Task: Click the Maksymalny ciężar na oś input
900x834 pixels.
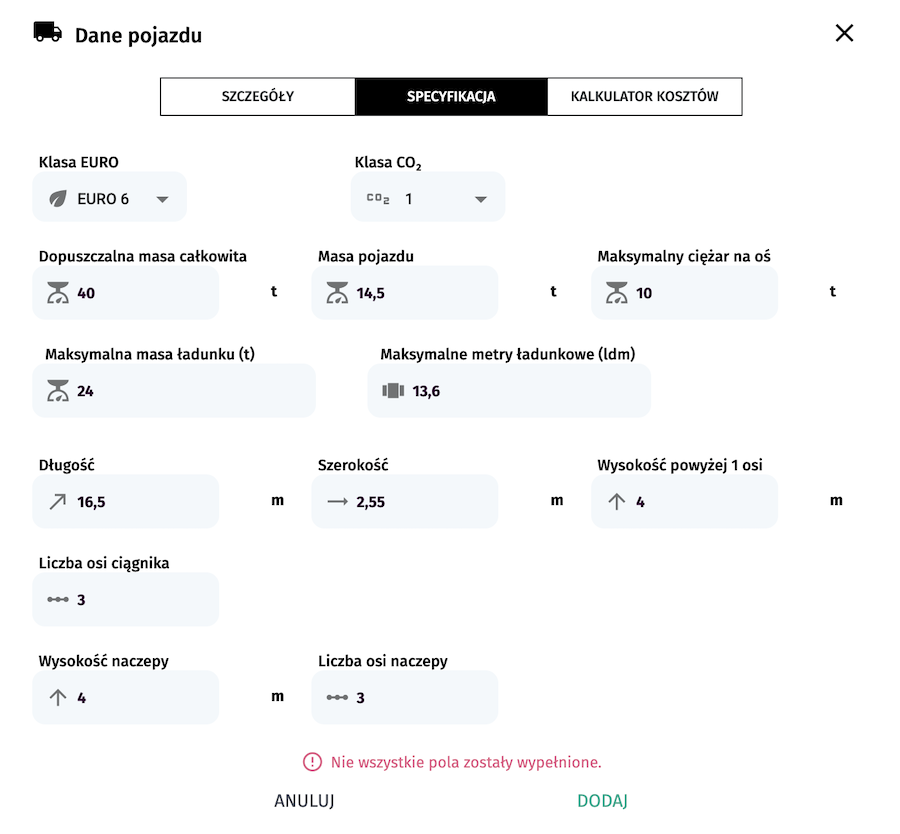Action: click(x=700, y=293)
